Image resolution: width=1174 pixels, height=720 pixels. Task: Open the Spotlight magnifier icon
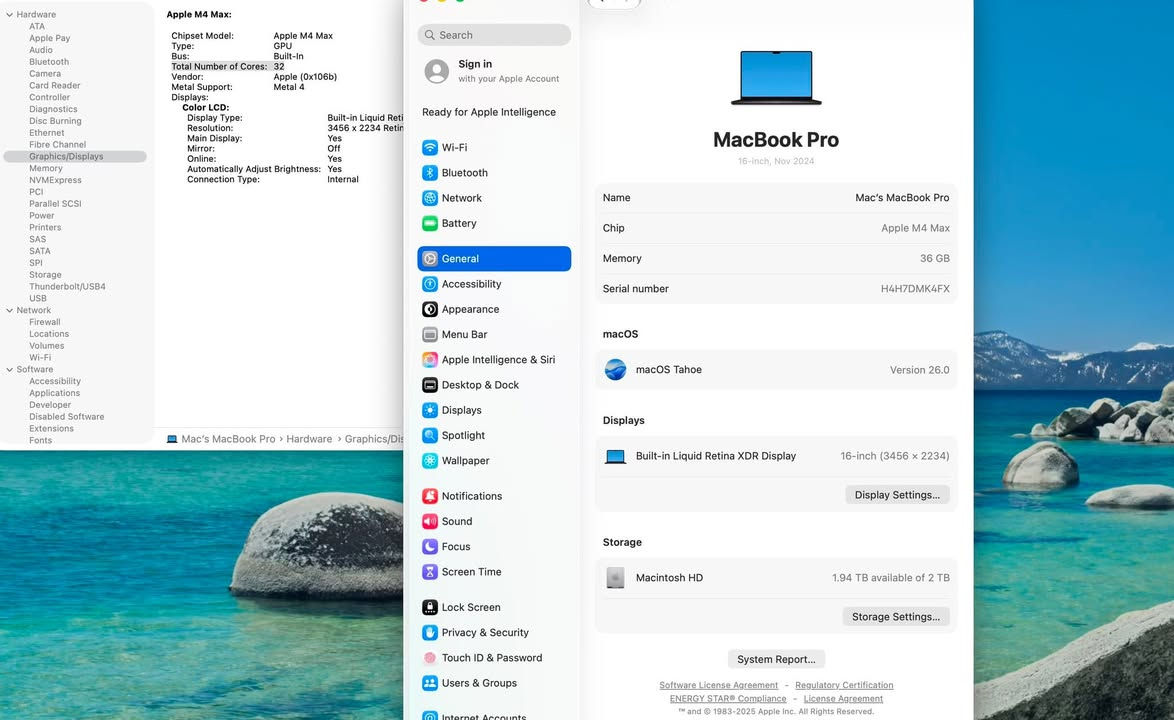click(x=430, y=436)
